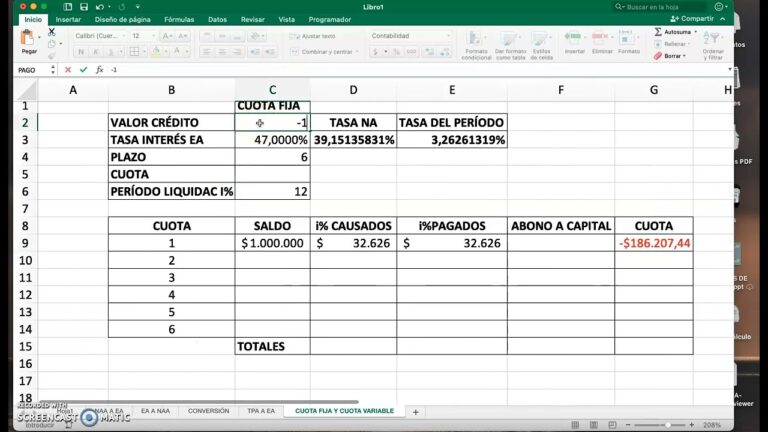Toggle Underline (S) formatting
Viewport: 768px width, 432px height.
point(111,51)
